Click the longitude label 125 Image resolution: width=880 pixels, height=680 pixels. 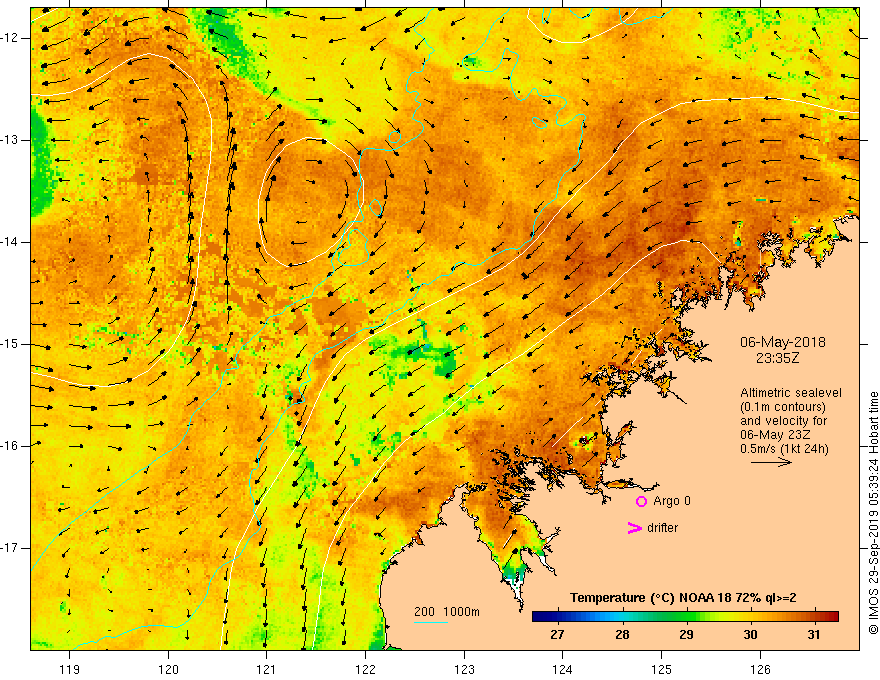click(x=661, y=669)
